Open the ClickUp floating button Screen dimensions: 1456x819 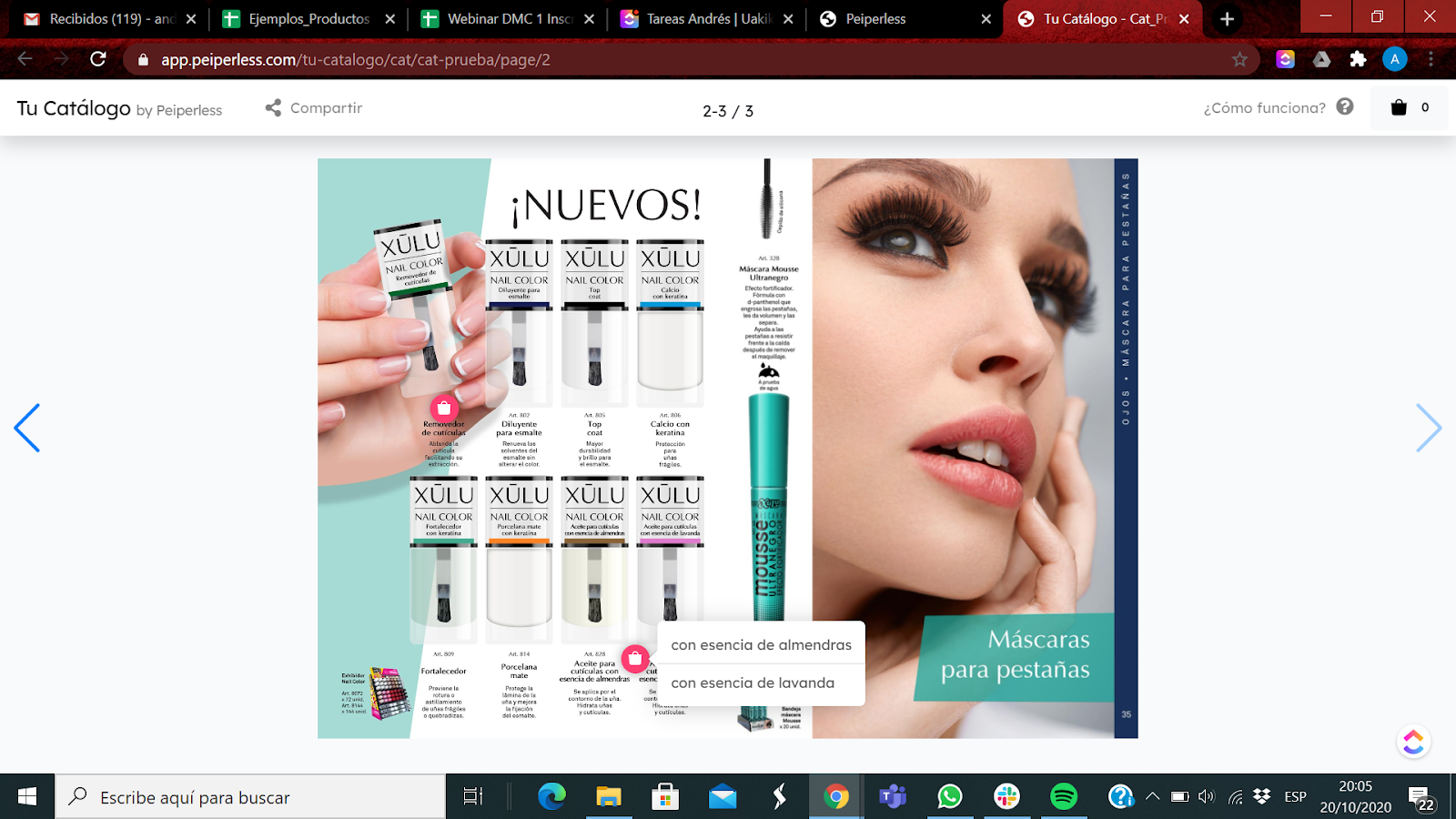click(x=1413, y=742)
